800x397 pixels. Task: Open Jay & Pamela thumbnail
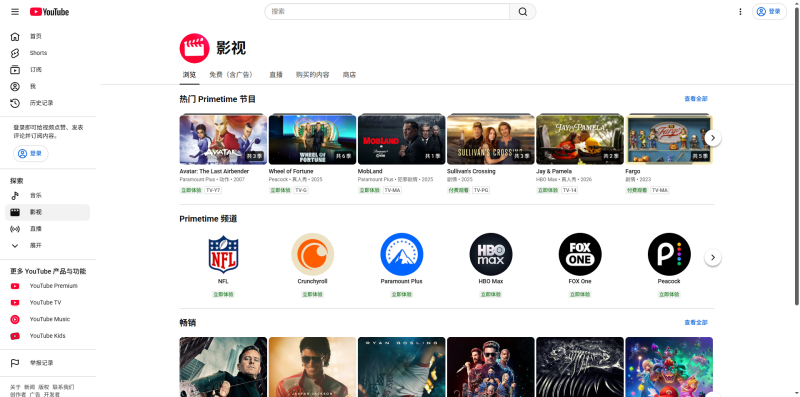click(580, 139)
